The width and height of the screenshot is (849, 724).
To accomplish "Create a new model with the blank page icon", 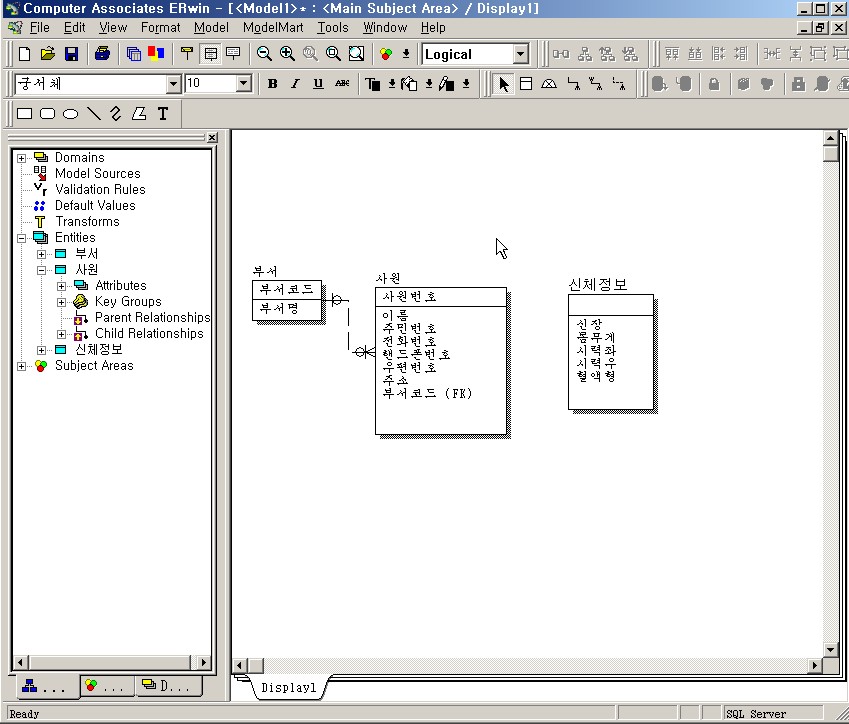I will [x=24, y=54].
